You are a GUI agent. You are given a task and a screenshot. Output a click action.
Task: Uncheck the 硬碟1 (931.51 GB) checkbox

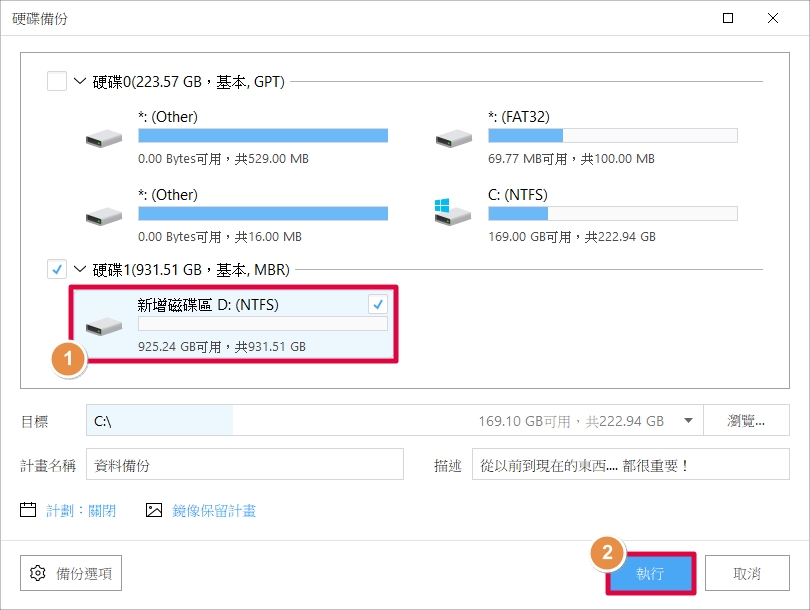click(57, 269)
